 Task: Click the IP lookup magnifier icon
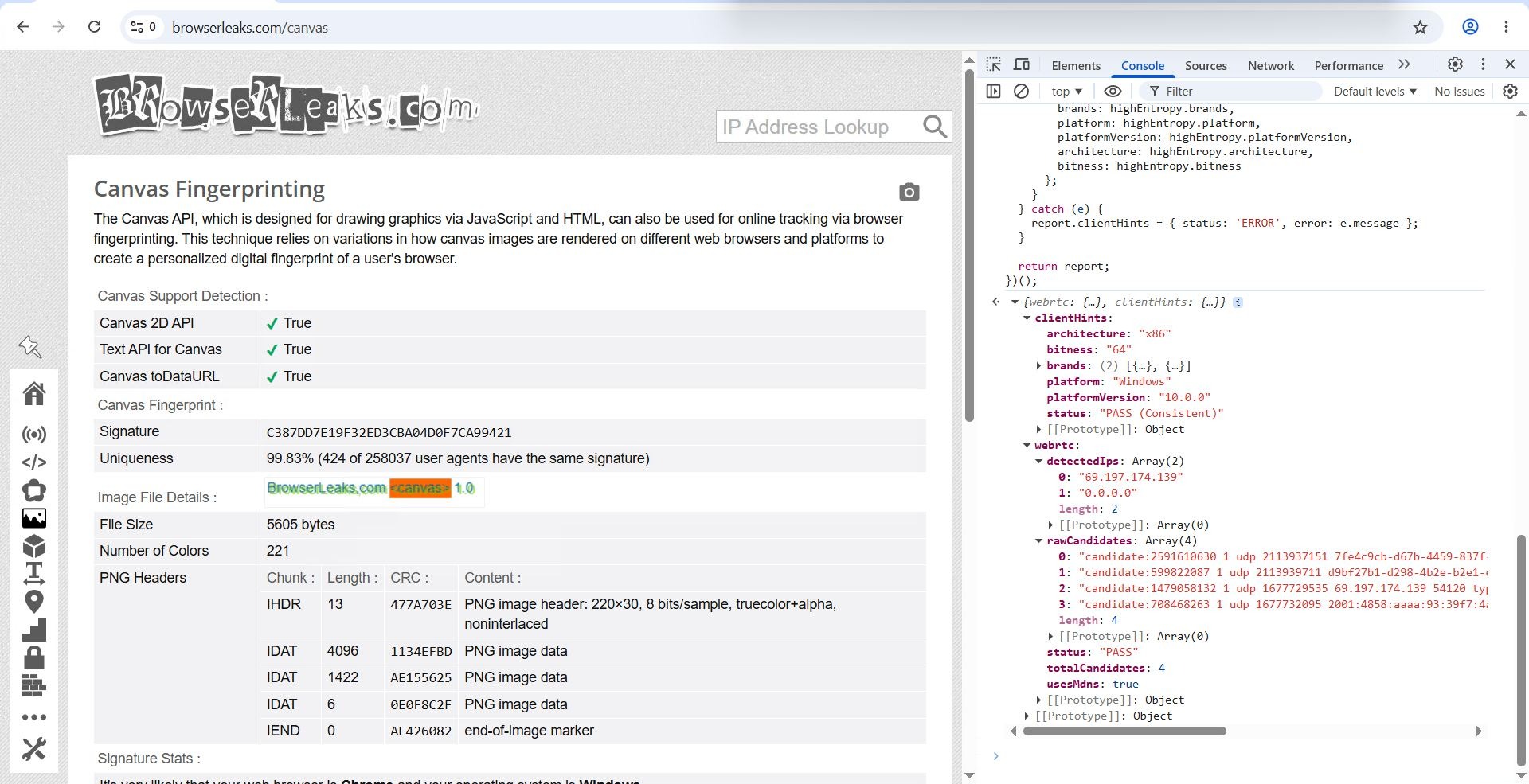[x=935, y=127]
